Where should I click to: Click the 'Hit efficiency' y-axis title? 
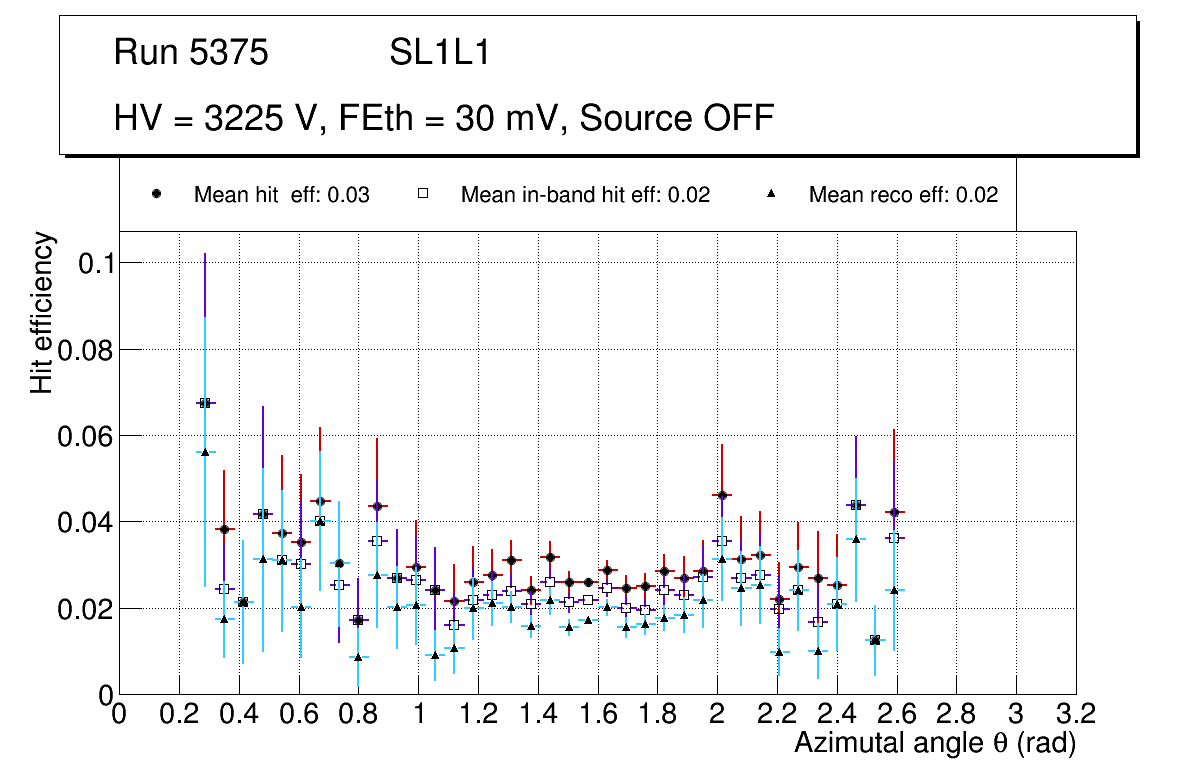pos(42,312)
